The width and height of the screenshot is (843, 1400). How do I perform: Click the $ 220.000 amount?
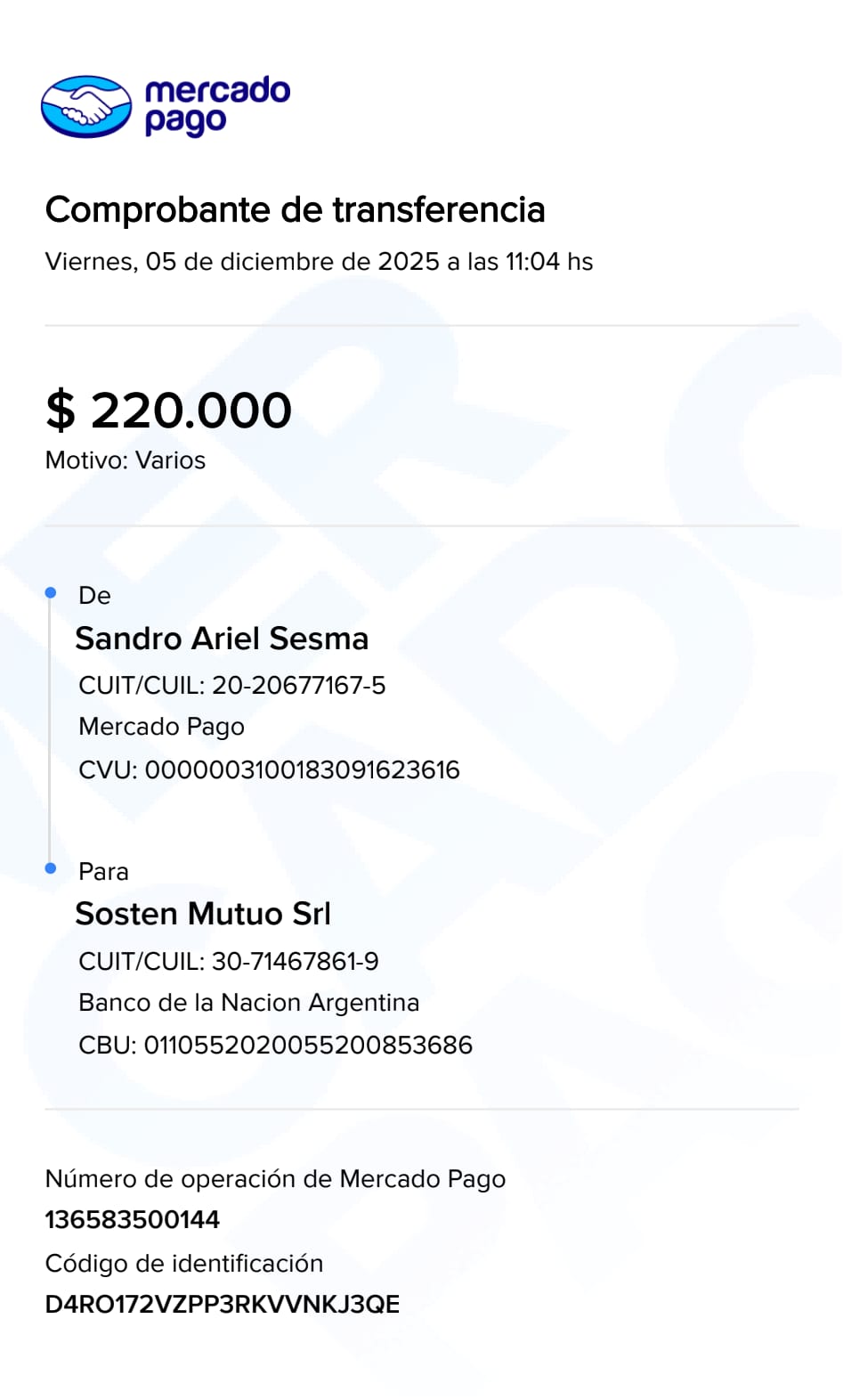coord(168,411)
